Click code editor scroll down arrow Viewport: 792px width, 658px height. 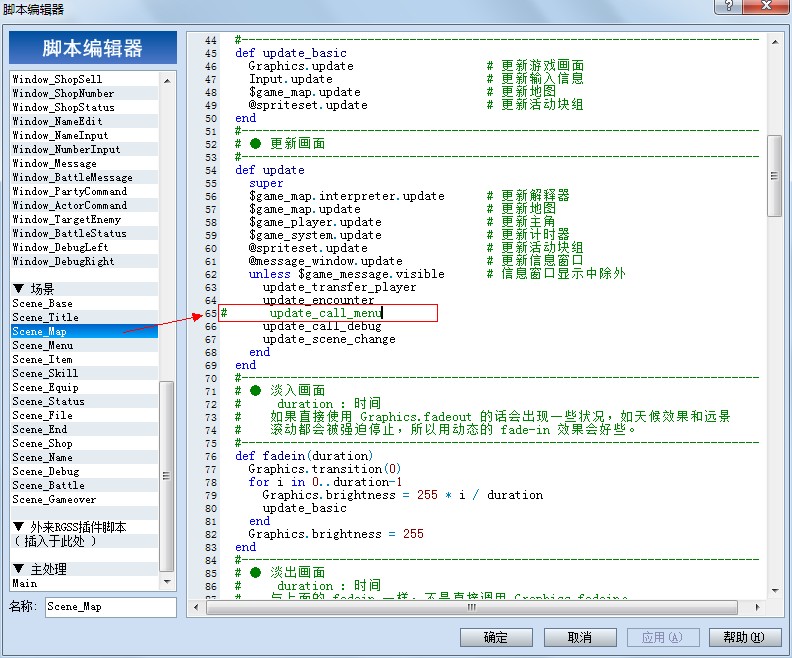(x=775, y=590)
